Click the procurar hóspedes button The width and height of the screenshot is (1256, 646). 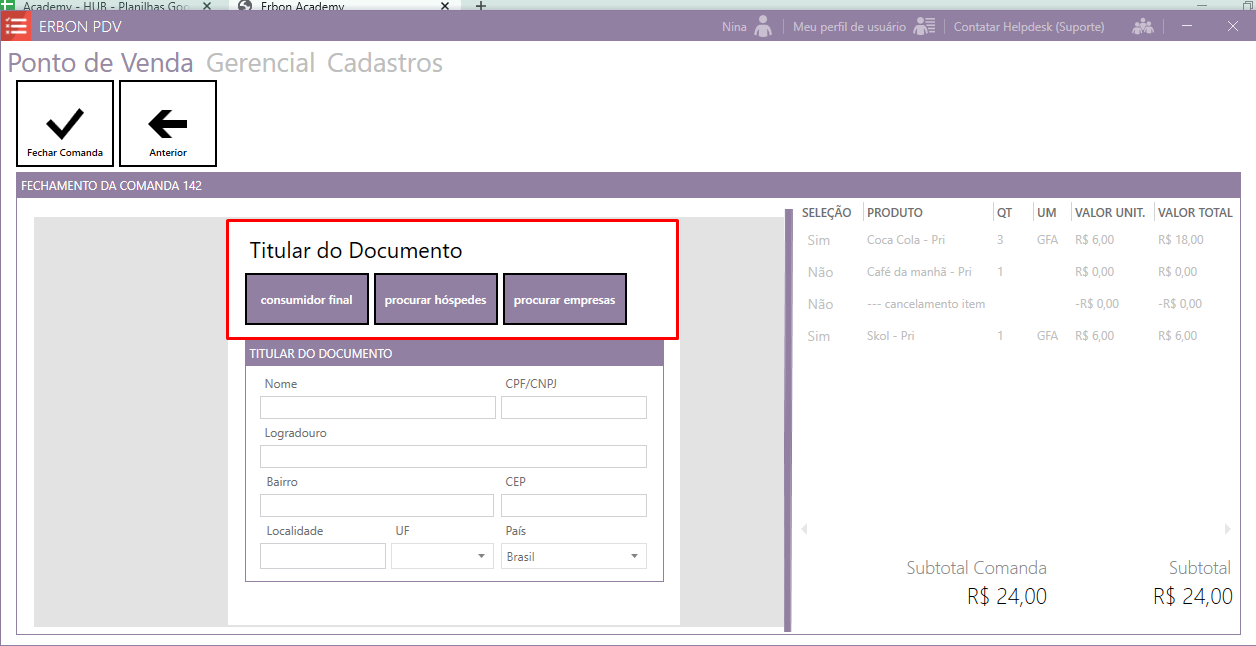click(x=435, y=299)
